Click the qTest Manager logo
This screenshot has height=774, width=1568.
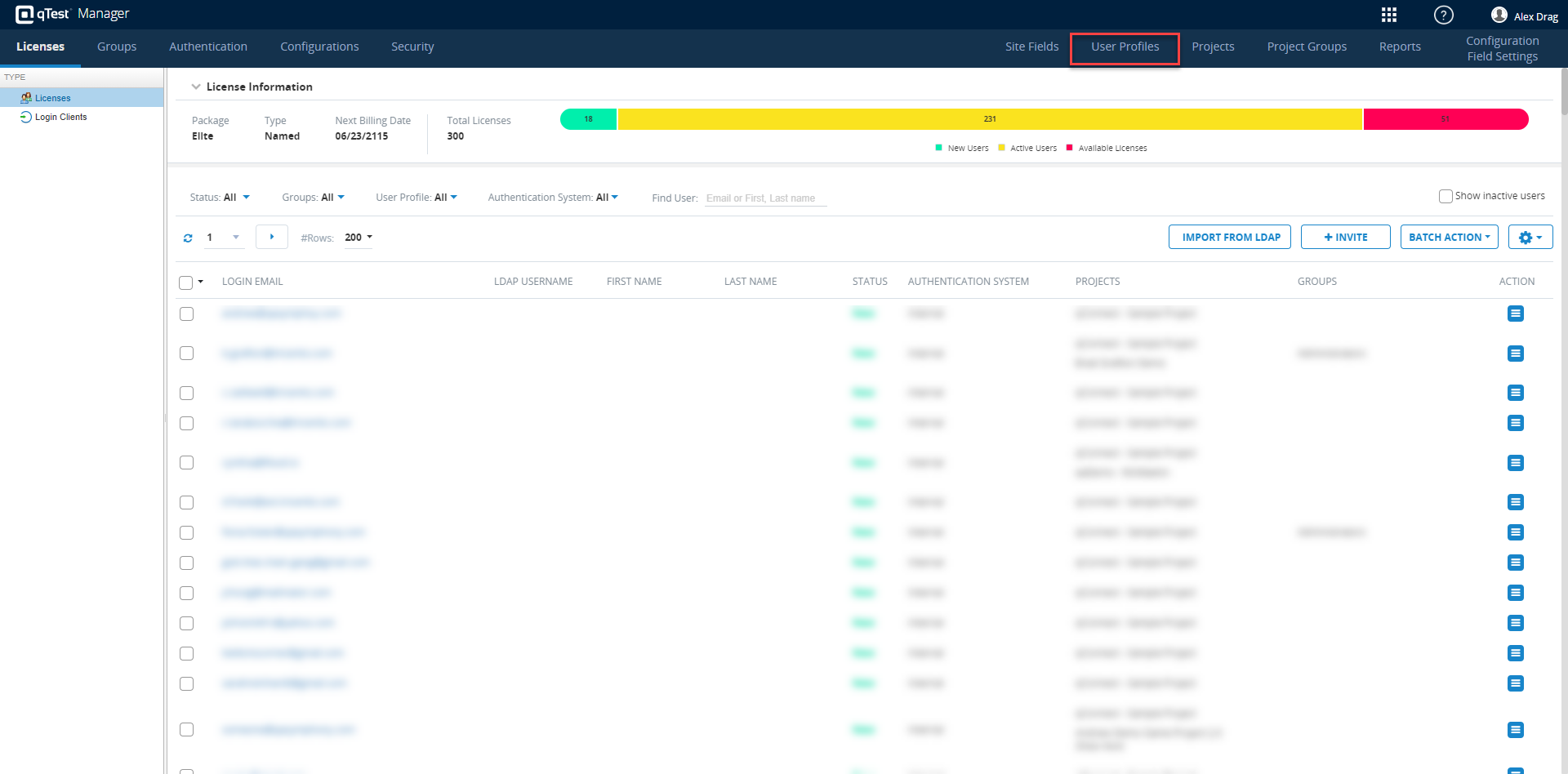click(x=72, y=14)
